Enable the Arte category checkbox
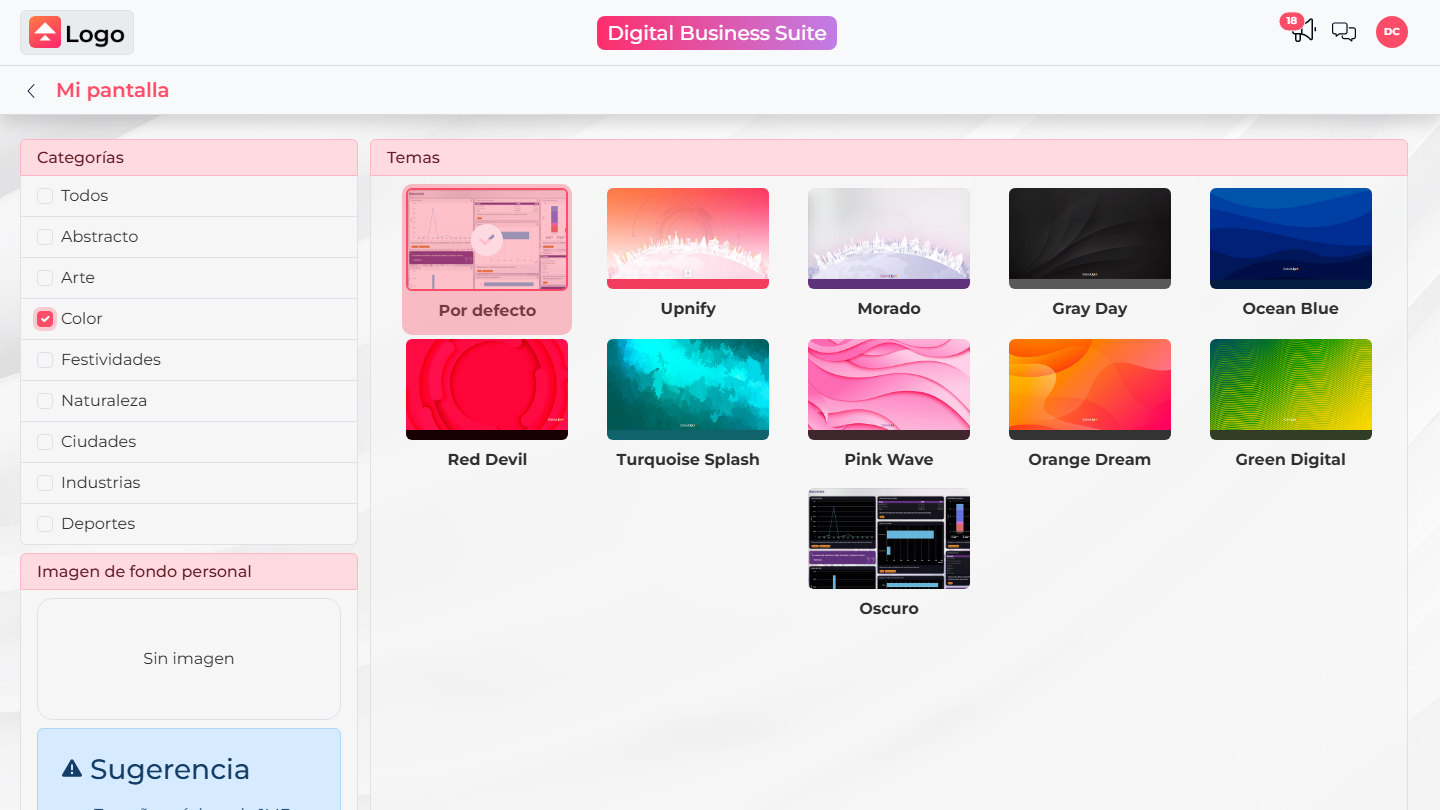 [45, 278]
